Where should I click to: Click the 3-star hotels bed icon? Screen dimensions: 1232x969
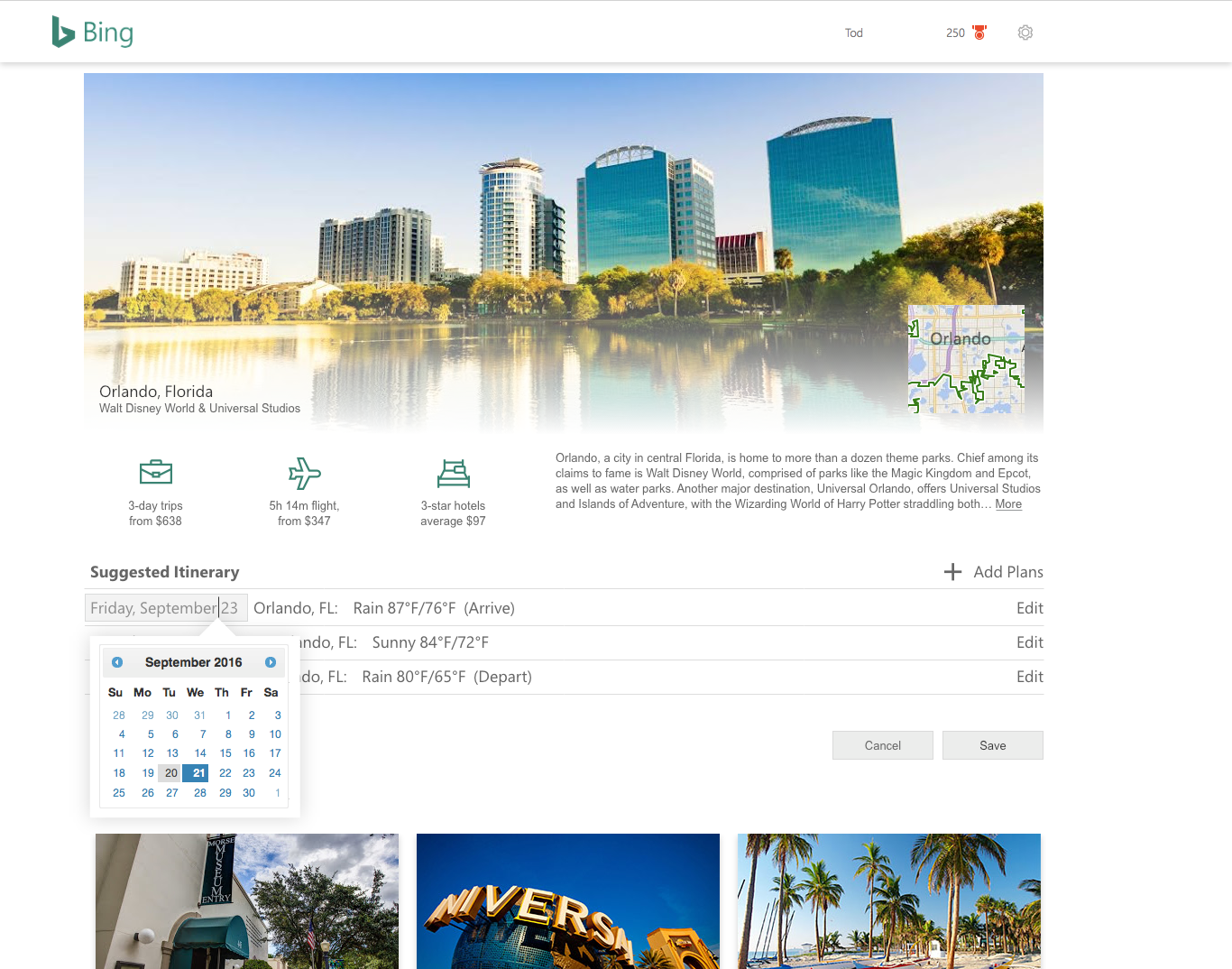pyautogui.click(x=454, y=473)
